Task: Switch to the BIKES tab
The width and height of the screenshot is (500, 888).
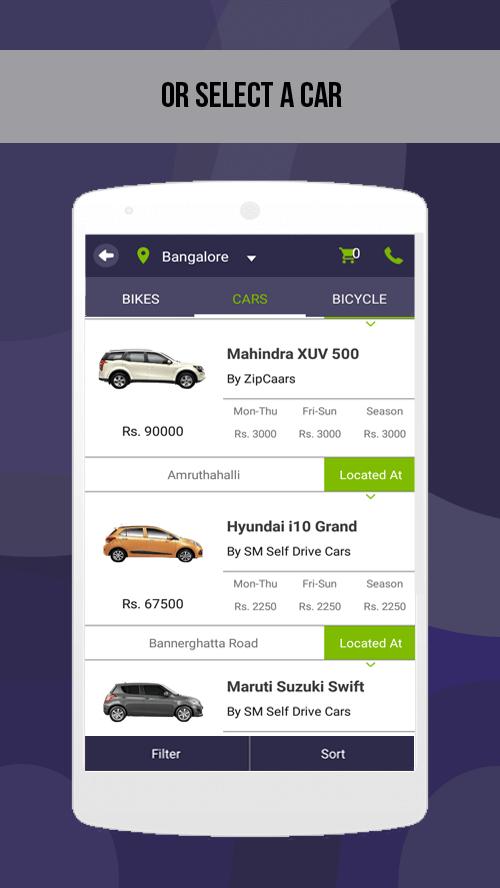Action: [140, 299]
